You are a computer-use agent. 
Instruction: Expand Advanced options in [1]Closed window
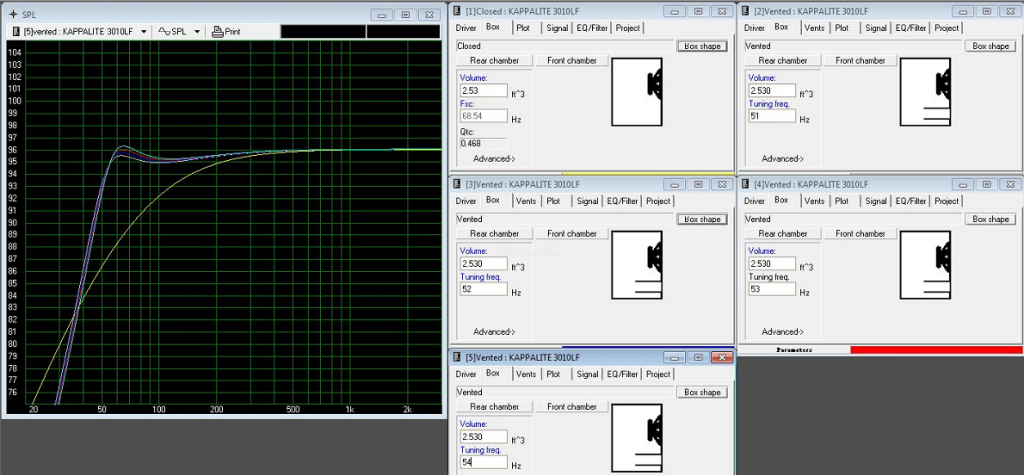click(494, 159)
